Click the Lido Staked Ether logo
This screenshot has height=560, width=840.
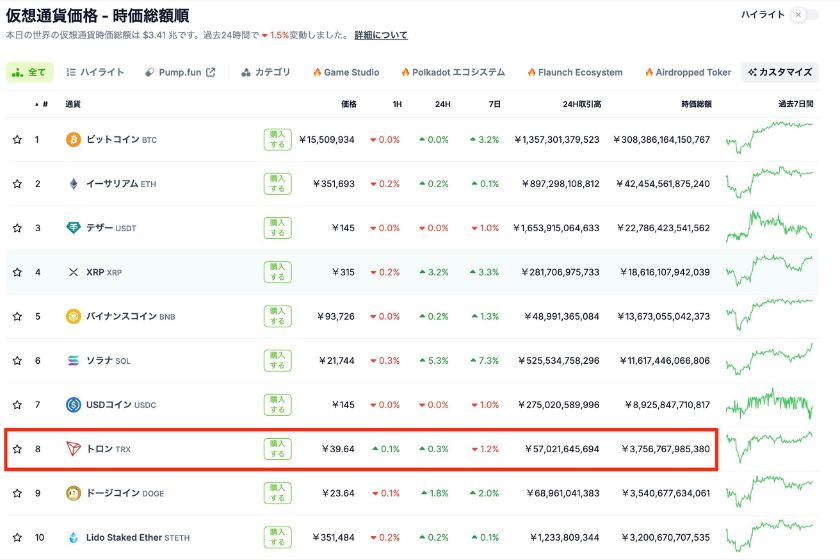pyautogui.click(x=73, y=537)
